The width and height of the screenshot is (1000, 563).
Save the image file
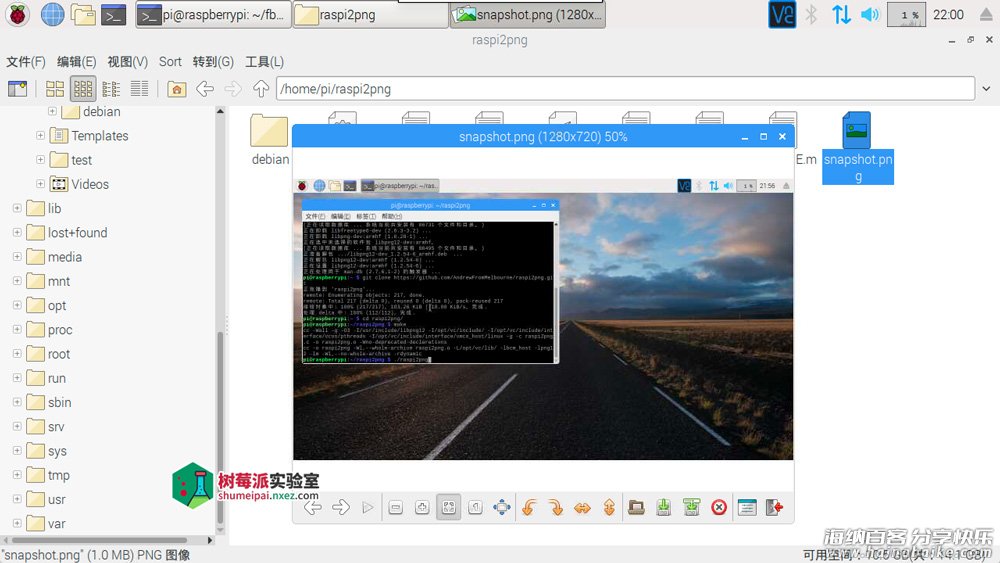click(x=664, y=508)
